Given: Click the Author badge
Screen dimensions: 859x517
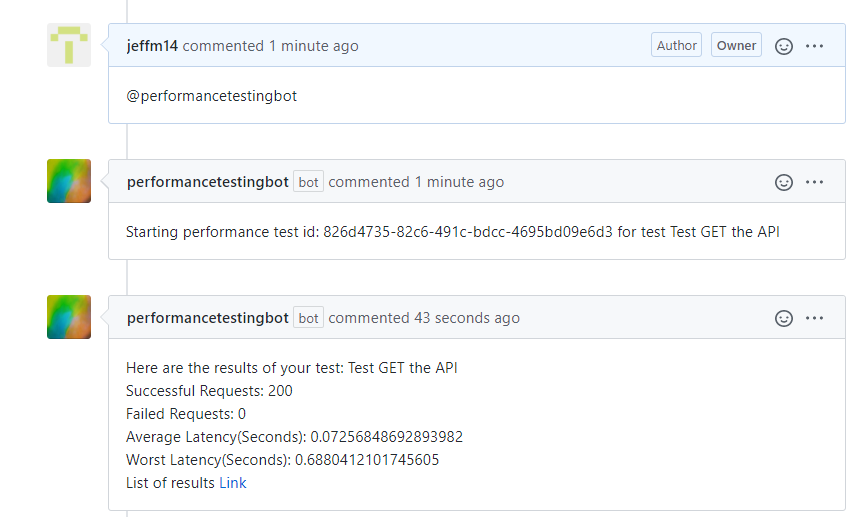Looking at the screenshot, I should [677, 45].
